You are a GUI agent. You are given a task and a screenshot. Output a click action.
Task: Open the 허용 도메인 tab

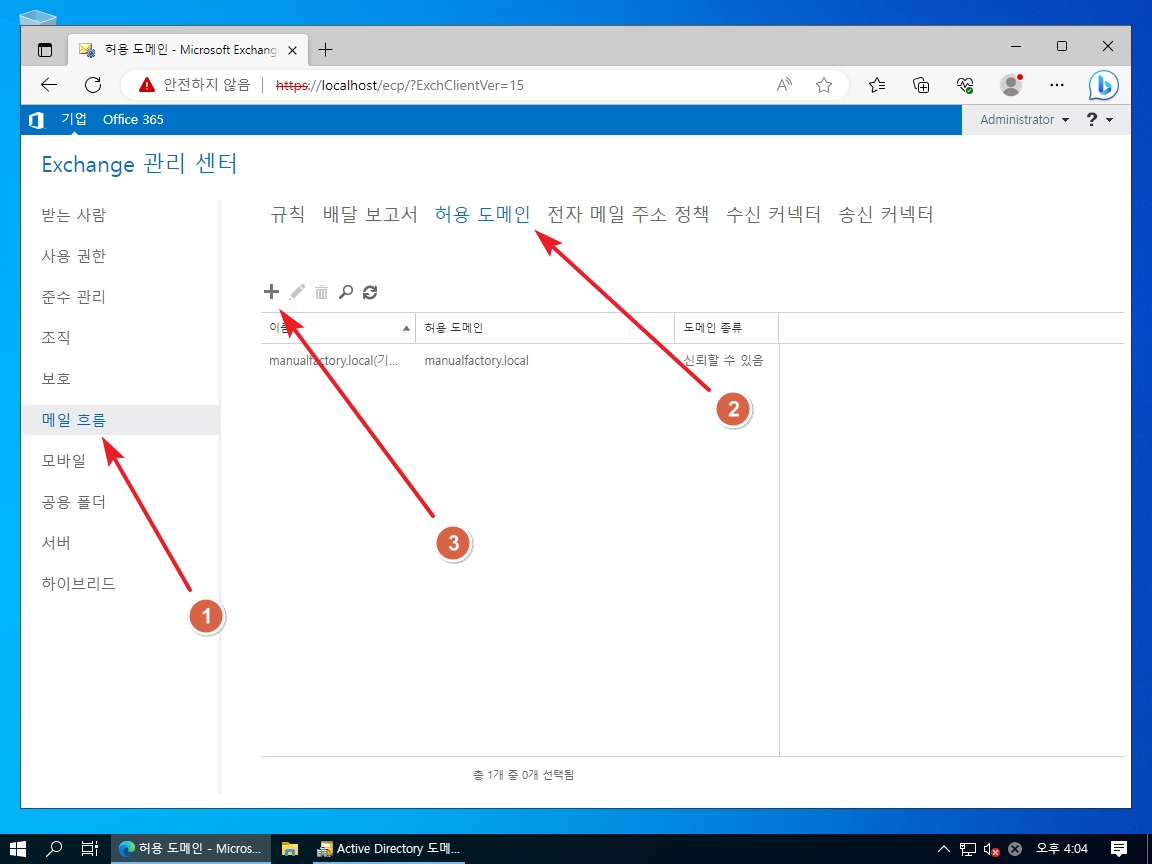click(x=482, y=215)
